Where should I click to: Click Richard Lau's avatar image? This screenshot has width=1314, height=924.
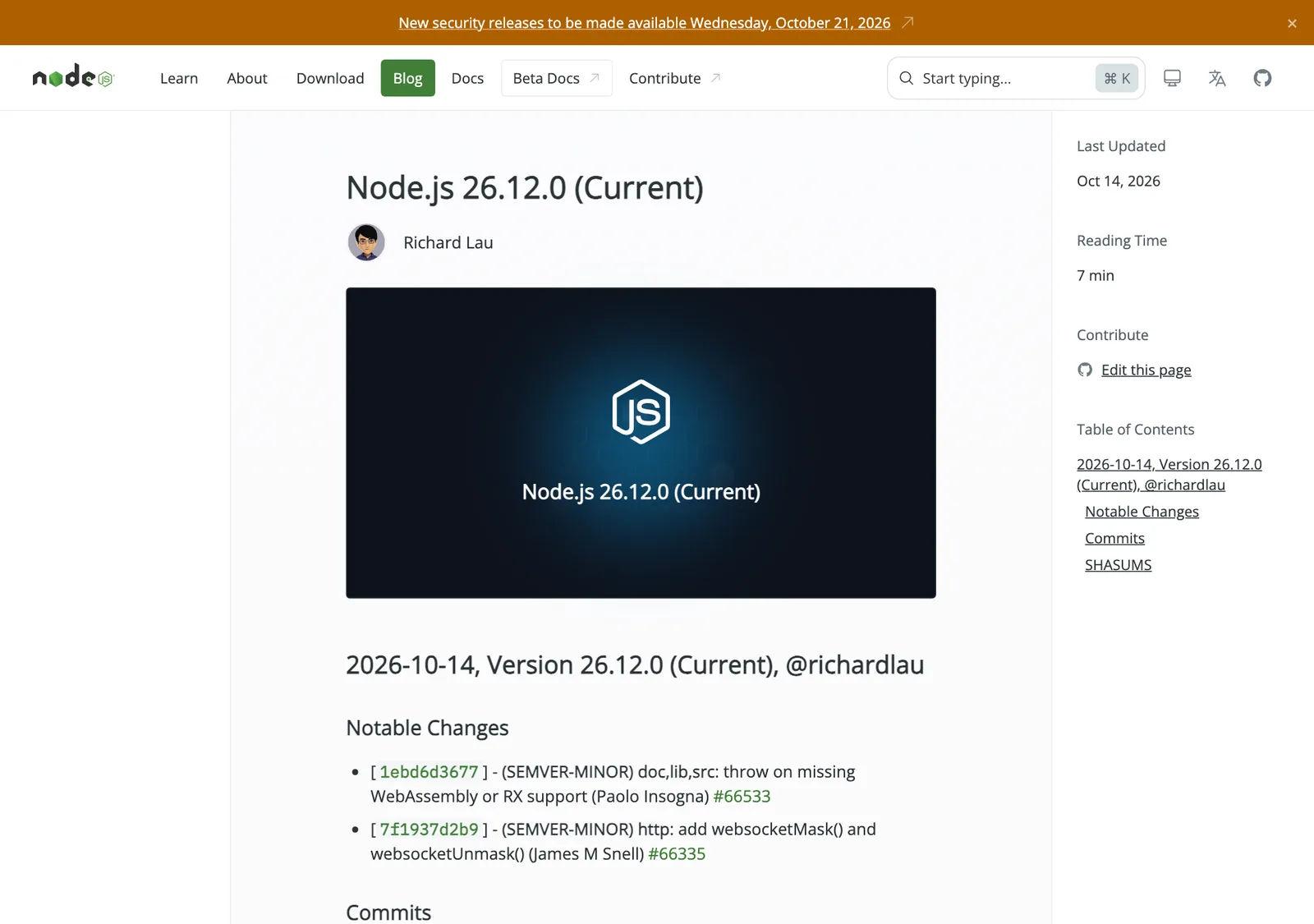tap(366, 242)
